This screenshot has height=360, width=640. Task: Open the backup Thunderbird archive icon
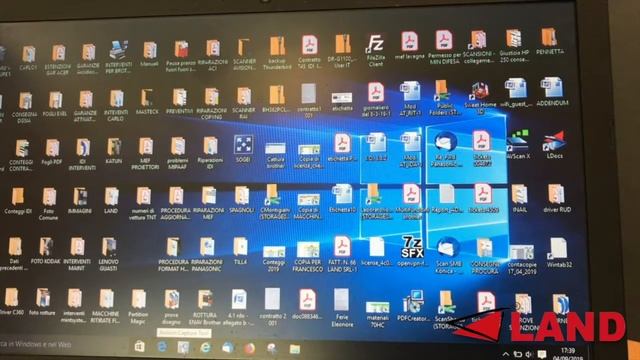pyautogui.click(x=278, y=47)
